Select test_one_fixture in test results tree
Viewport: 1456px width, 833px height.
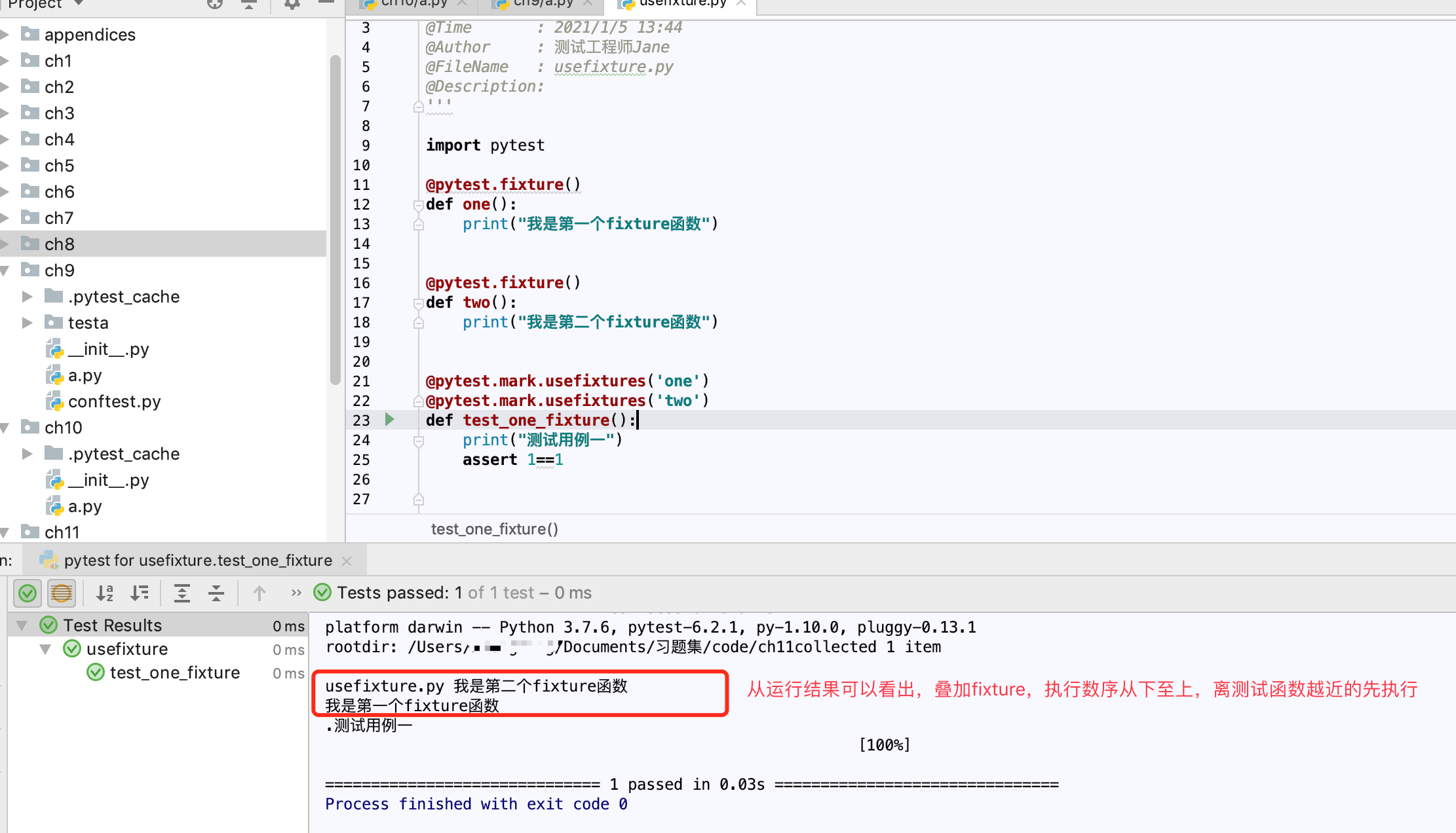click(x=174, y=673)
